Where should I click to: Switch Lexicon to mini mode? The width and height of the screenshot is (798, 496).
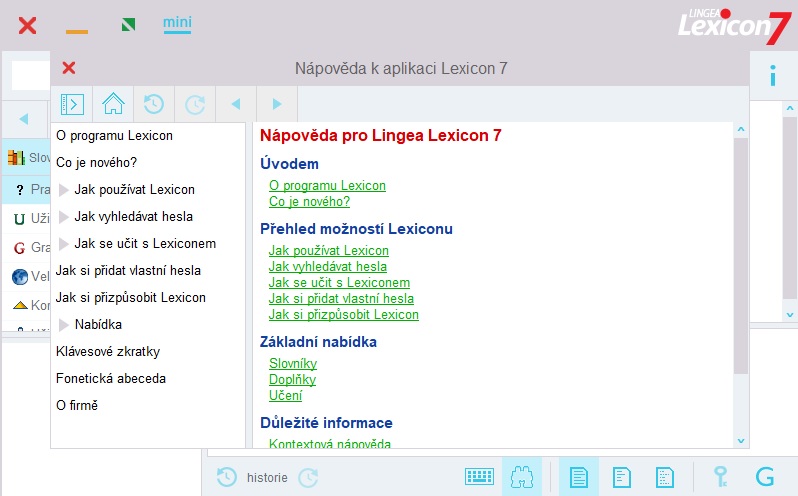[x=177, y=24]
